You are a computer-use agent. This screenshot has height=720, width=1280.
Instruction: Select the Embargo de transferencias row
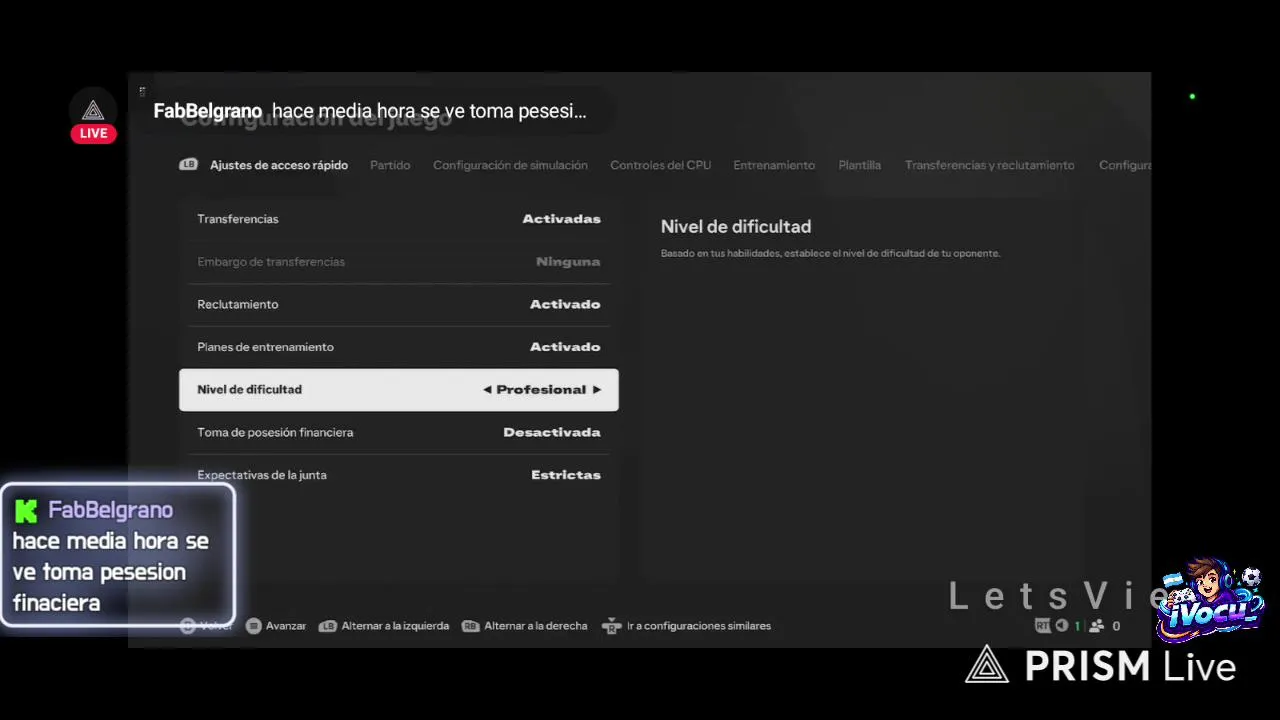[x=399, y=262]
